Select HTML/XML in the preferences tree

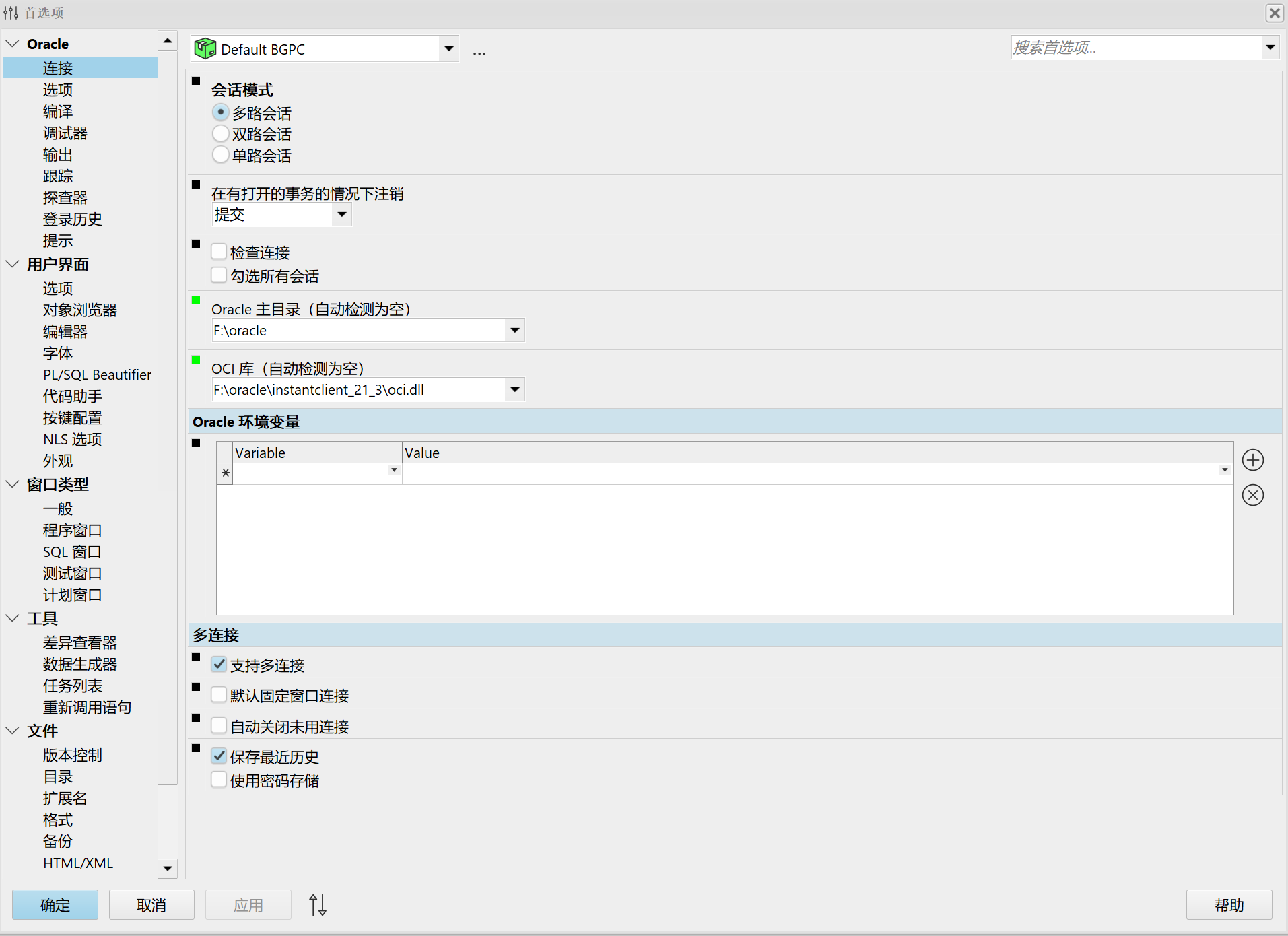coord(78,863)
